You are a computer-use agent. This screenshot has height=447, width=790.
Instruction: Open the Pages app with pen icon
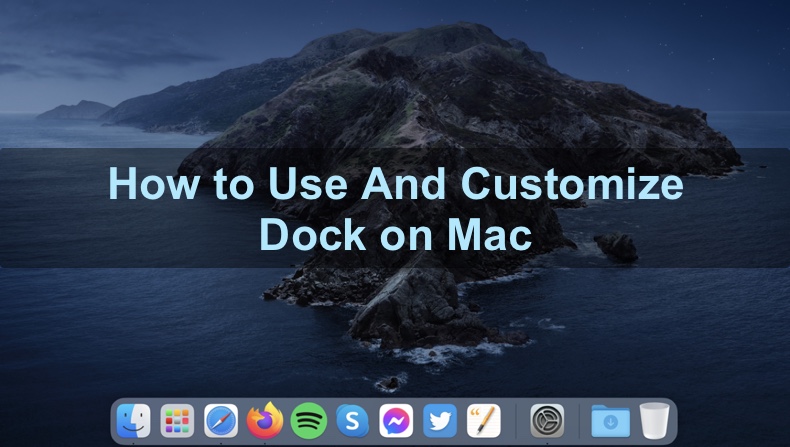(484, 421)
